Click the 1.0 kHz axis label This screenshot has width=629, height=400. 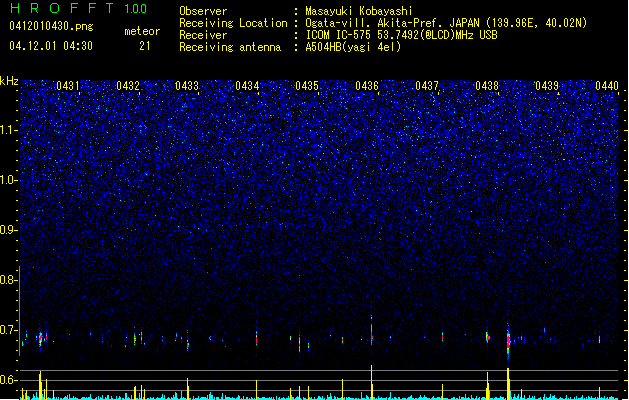click(8, 180)
